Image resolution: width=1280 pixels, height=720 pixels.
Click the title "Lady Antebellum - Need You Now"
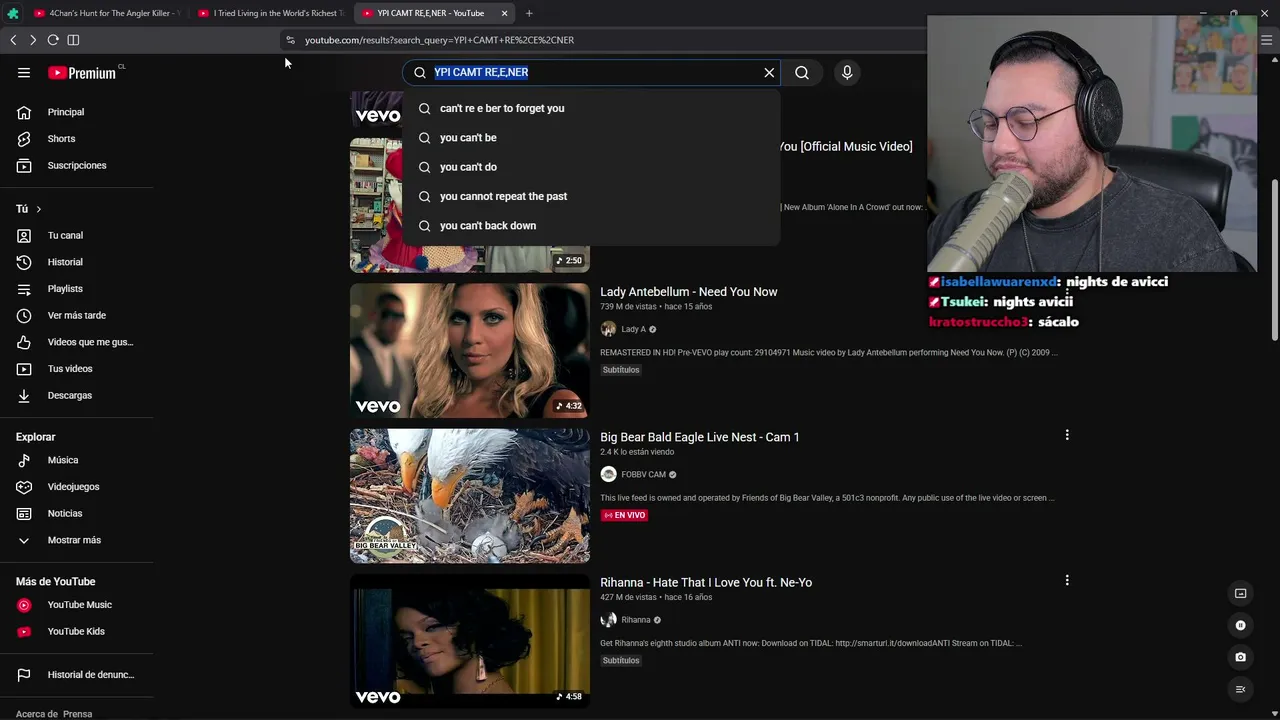(689, 292)
